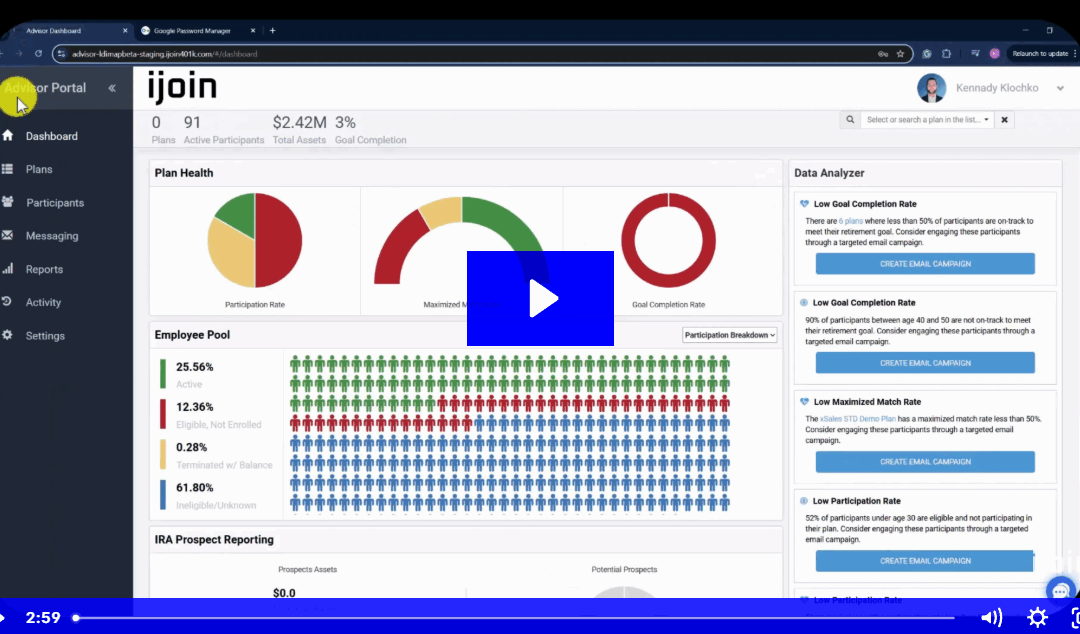Click the green Active color bar in legend
Viewport: 1080px width, 634px height.
pyautogui.click(x=163, y=374)
